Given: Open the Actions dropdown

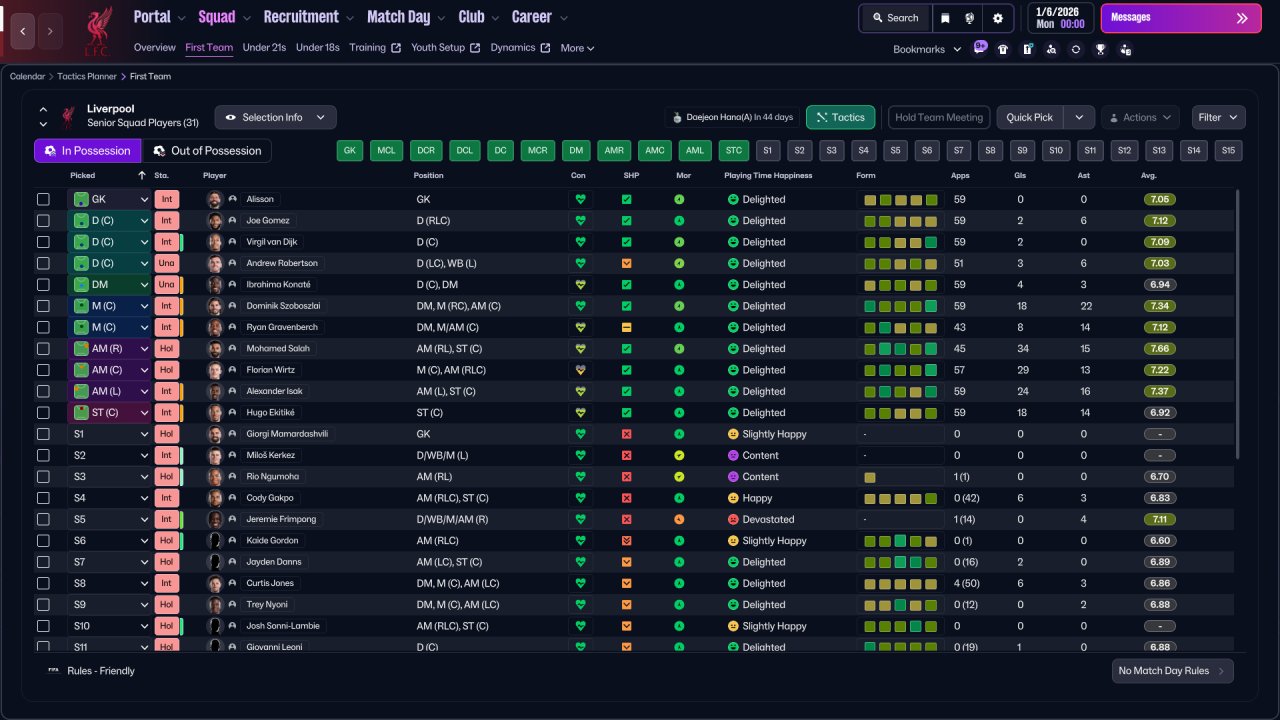Looking at the screenshot, I should pyautogui.click(x=1140, y=117).
